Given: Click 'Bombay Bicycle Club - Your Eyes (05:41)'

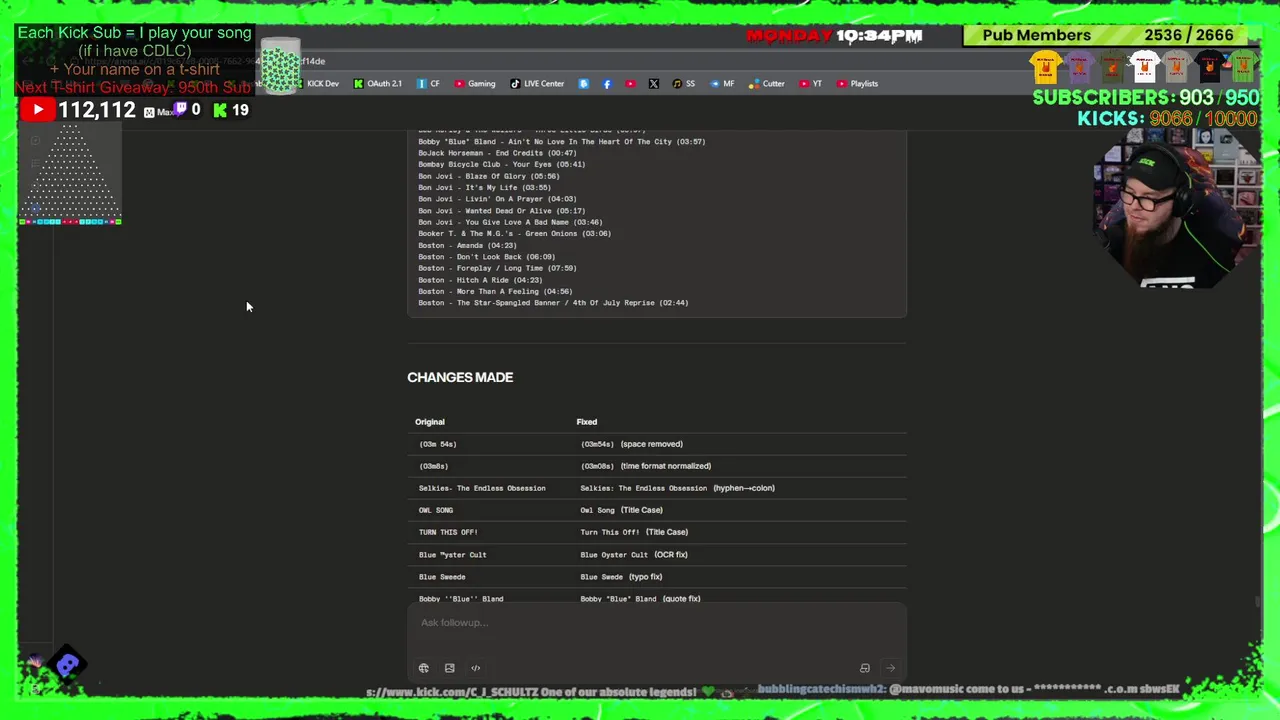Looking at the screenshot, I should (x=501, y=164).
